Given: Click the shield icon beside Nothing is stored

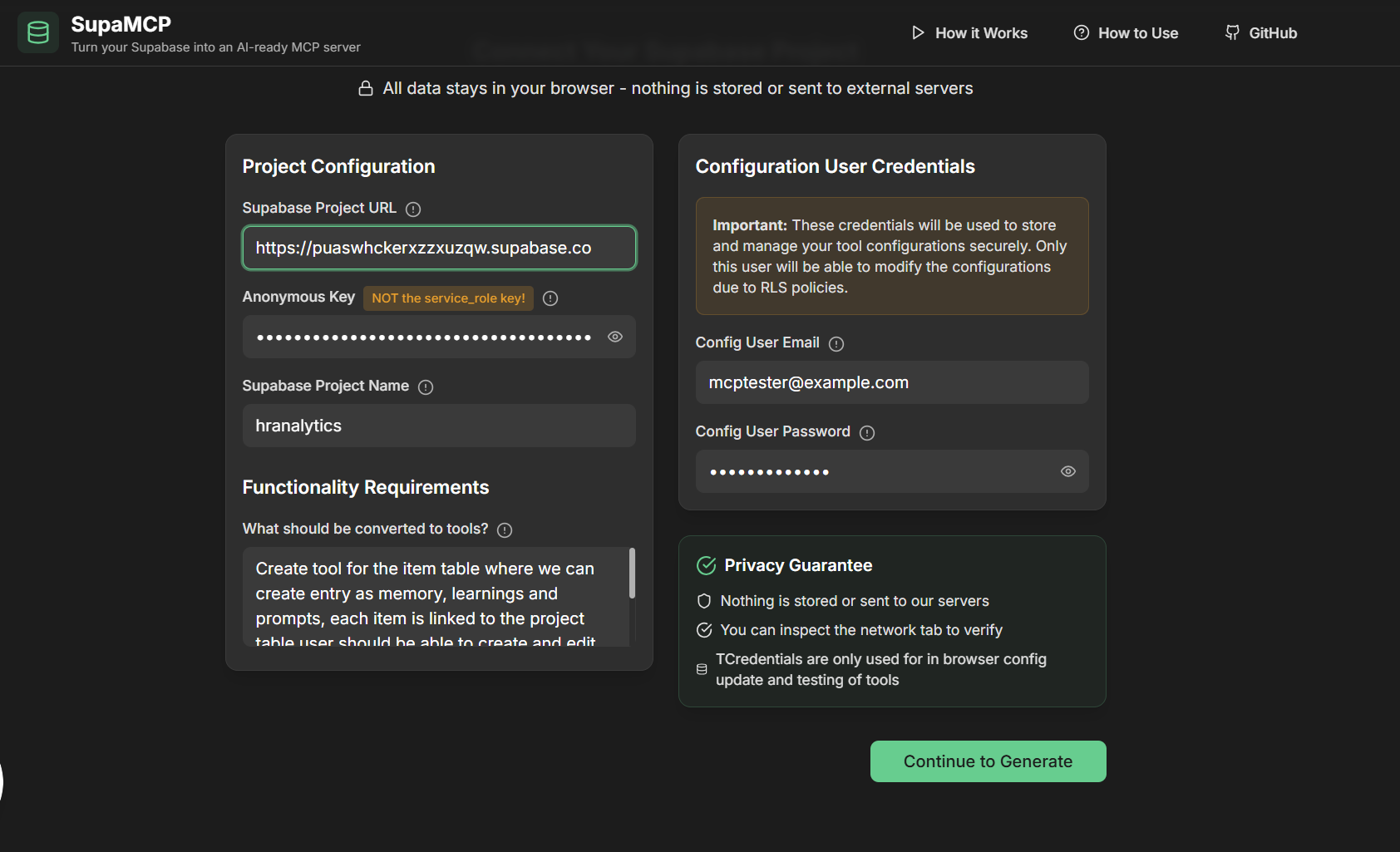Looking at the screenshot, I should coord(704,601).
